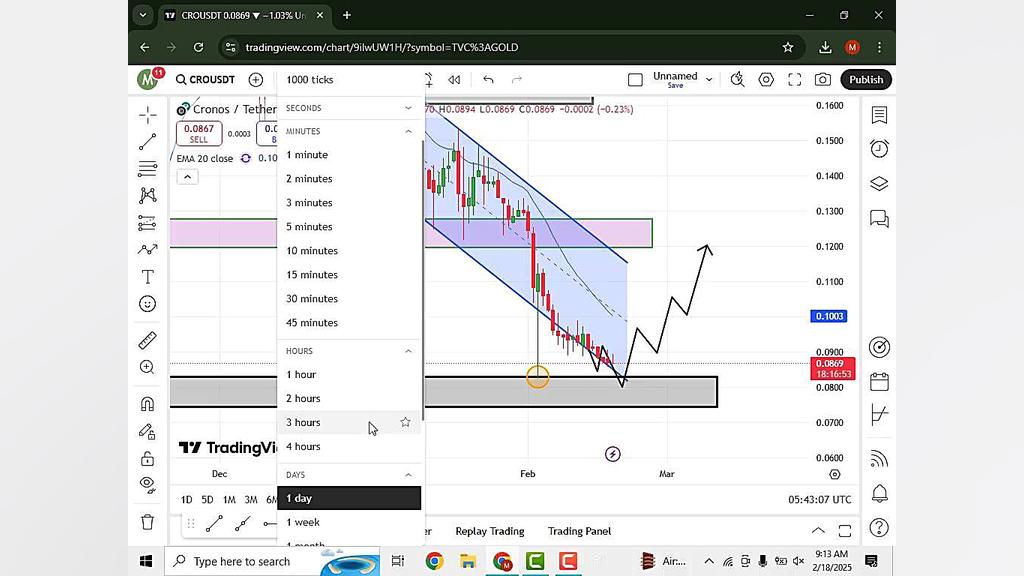The image size is (1024, 576).
Task: Toggle magnet mode for drawings
Action: tap(148, 404)
